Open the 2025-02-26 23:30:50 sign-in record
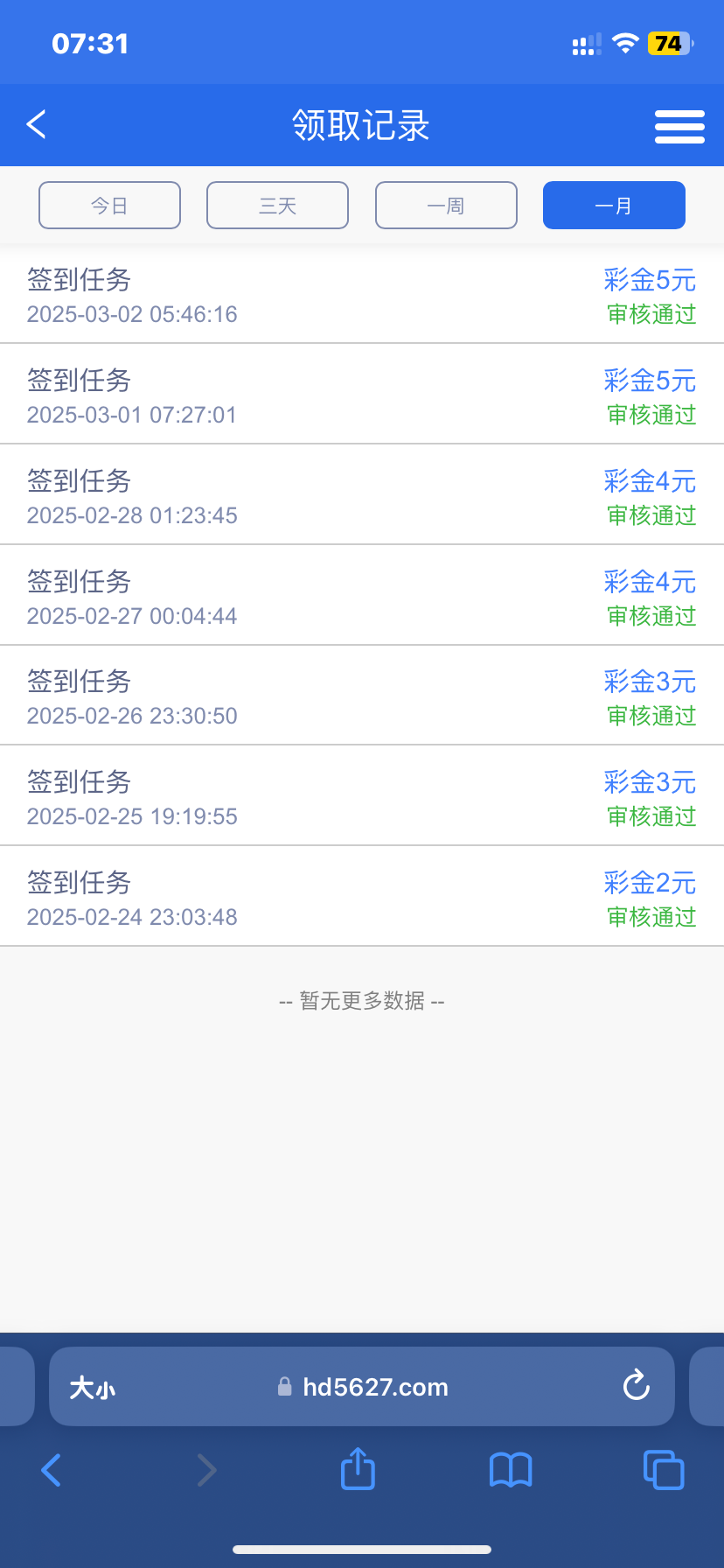Image resolution: width=724 pixels, height=1568 pixels. pyautogui.click(x=262, y=696)
